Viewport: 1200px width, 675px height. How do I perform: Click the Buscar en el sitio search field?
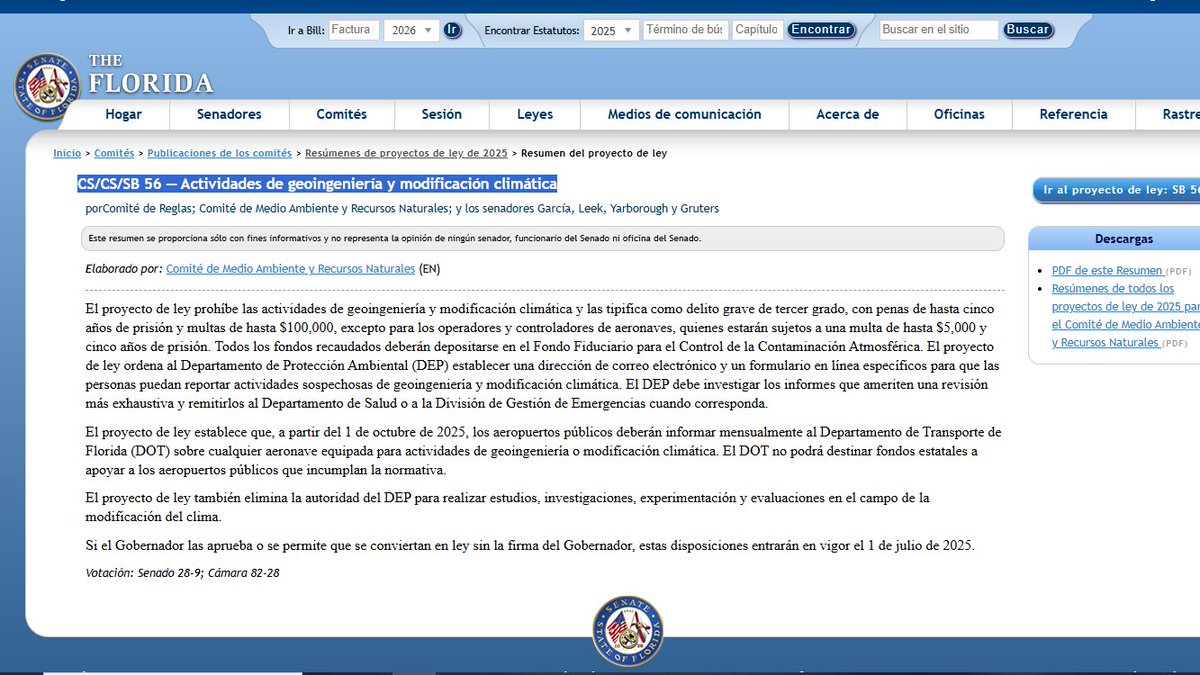pyautogui.click(x=939, y=30)
